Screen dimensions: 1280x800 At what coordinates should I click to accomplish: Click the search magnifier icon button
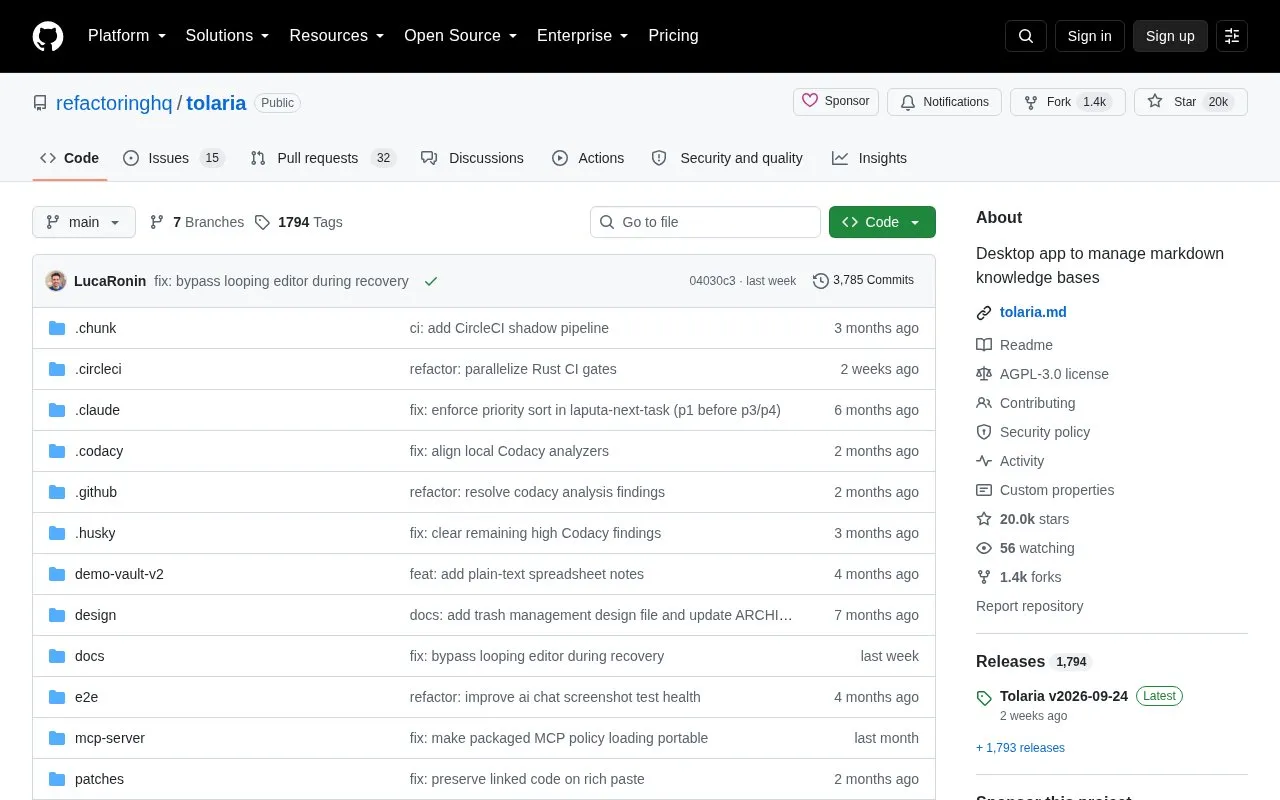[1026, 36]
